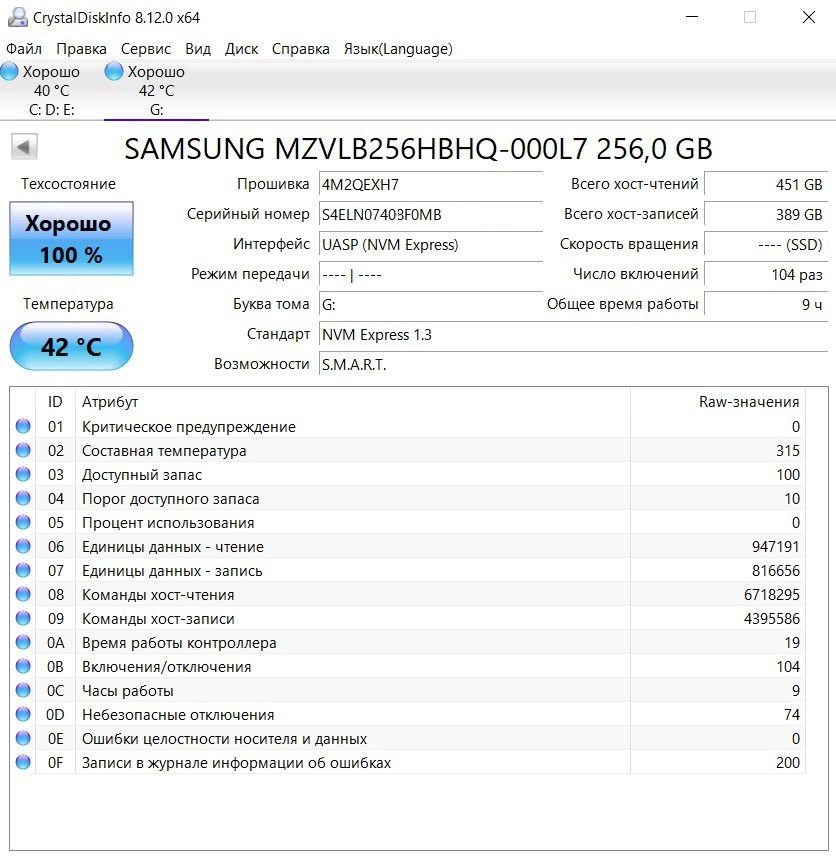Click the status orb of attribute 01

(x=23, y=426)
